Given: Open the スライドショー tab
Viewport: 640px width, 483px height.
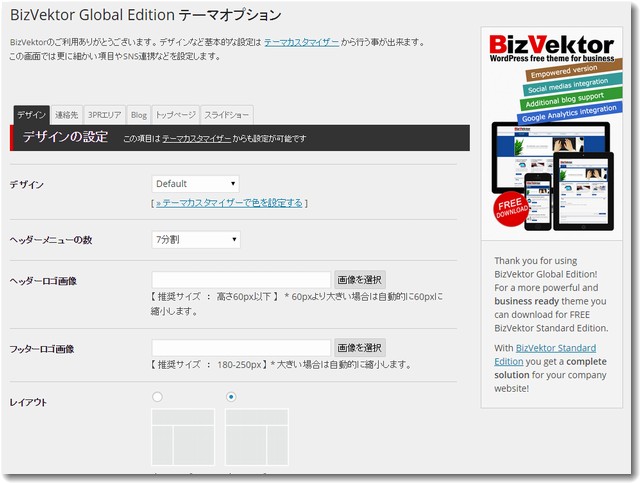Looking at the screenshot, I should (227, 115).
